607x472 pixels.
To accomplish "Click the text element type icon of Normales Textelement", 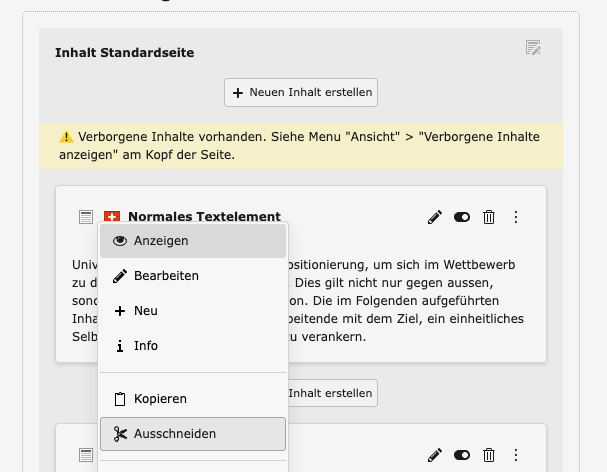I will pyautogui.click(x=86, y=217).
